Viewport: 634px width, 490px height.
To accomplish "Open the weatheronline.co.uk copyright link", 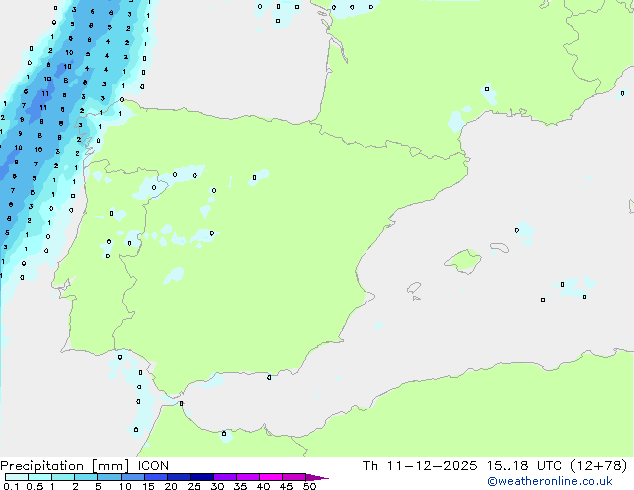I will (x=550, y=481).
